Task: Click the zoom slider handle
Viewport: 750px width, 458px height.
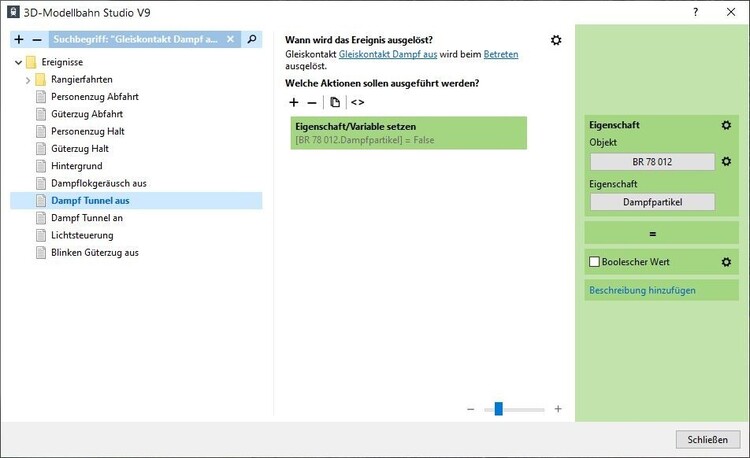Action: 498,408
